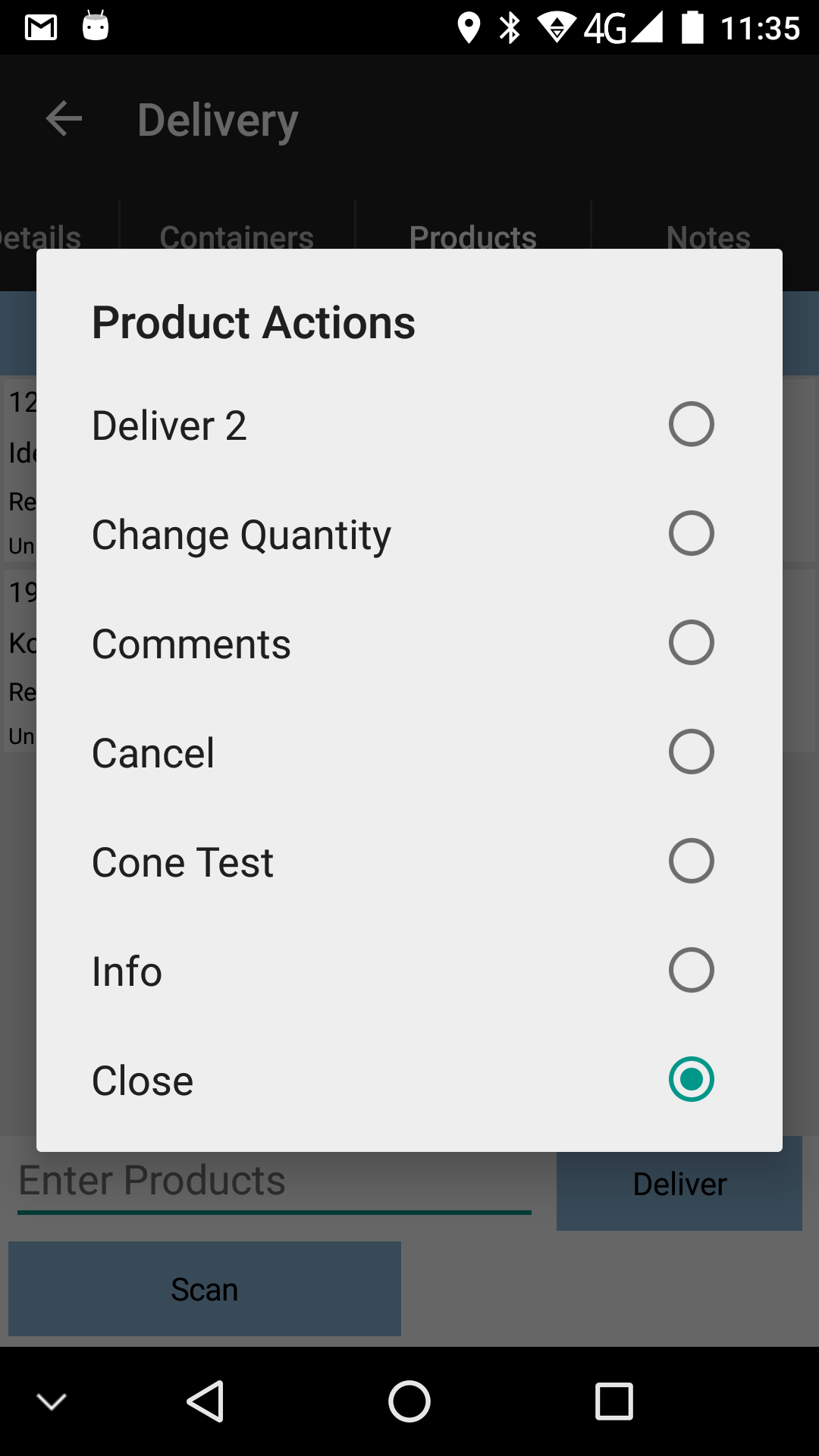Screen dimensions: 819x1456
Task: Select the Cancel radio option
Action: coord(692,752)
